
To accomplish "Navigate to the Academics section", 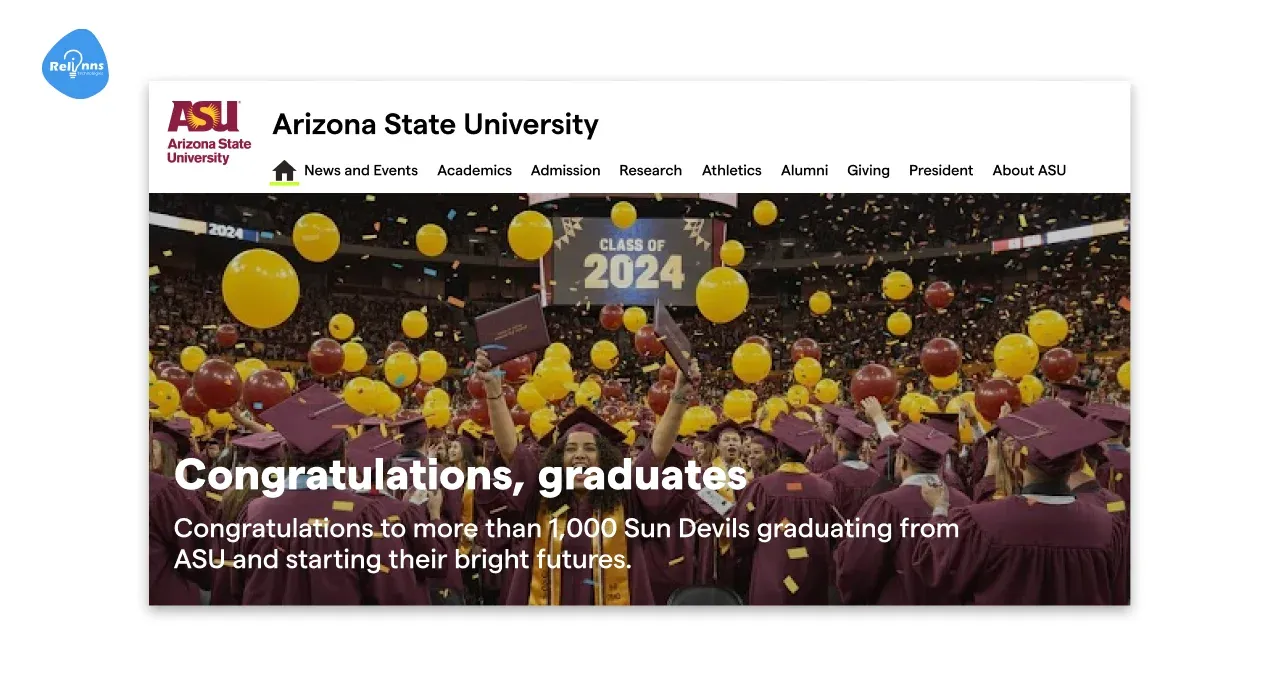I will (474, 170).
